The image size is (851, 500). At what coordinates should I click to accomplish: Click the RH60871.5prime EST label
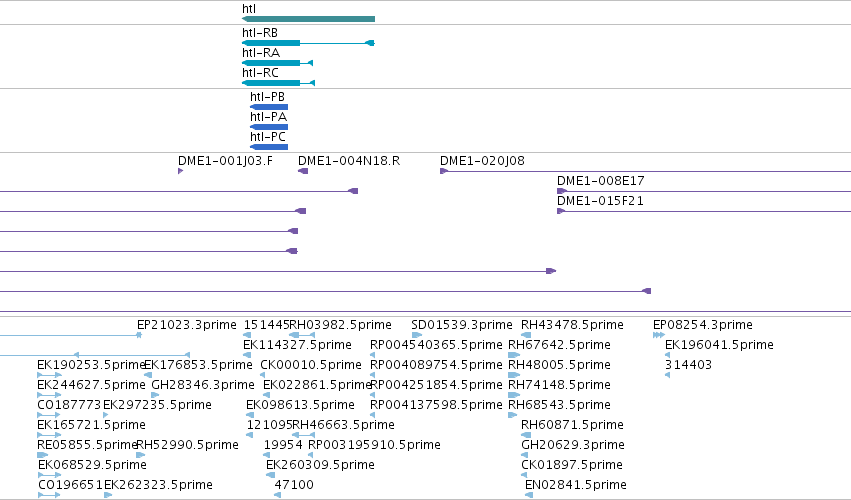[x=573, y=425]
